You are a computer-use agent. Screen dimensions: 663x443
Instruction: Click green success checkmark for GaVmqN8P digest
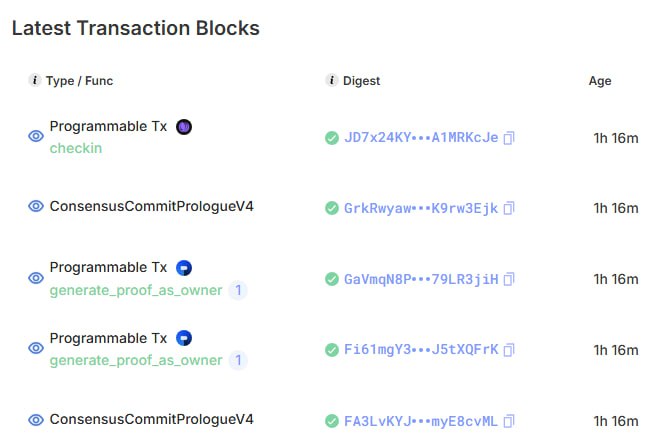pos(332,279)
